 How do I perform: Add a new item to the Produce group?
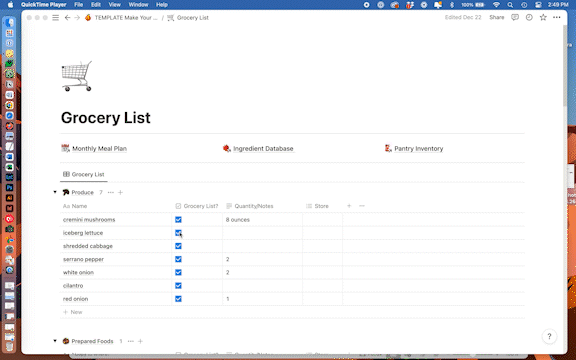[x=120, y=192]
